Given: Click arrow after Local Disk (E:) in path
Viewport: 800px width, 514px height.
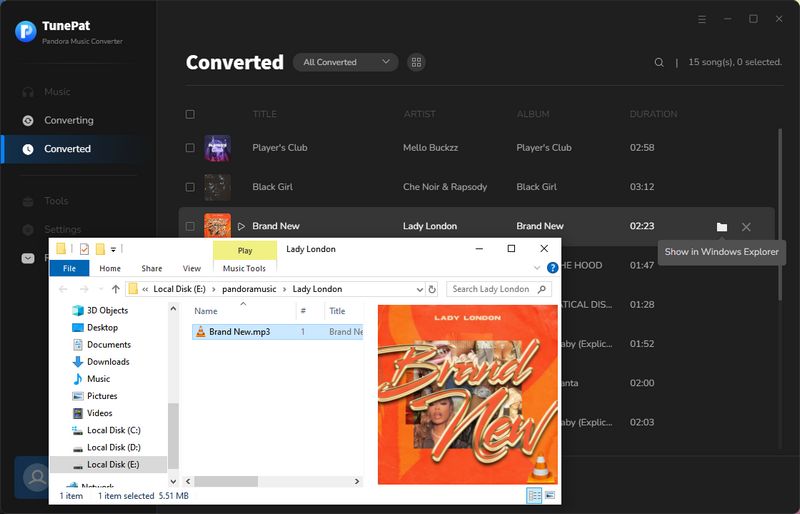Looking at the screenshot, I should tap(214, 289).
